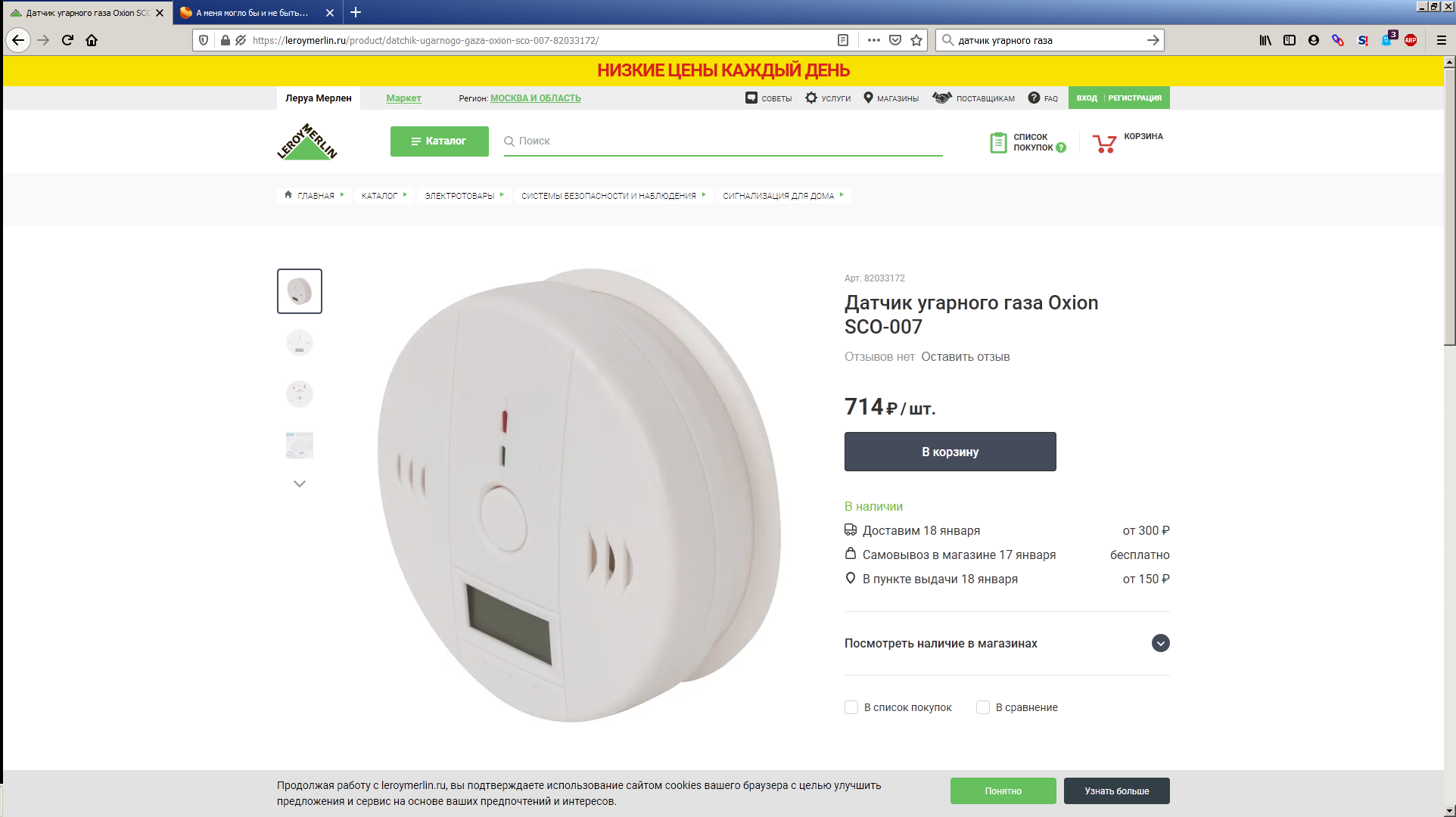Open the shopping cart icon
Screen dimensions: 1456x817
[1104, 143]
